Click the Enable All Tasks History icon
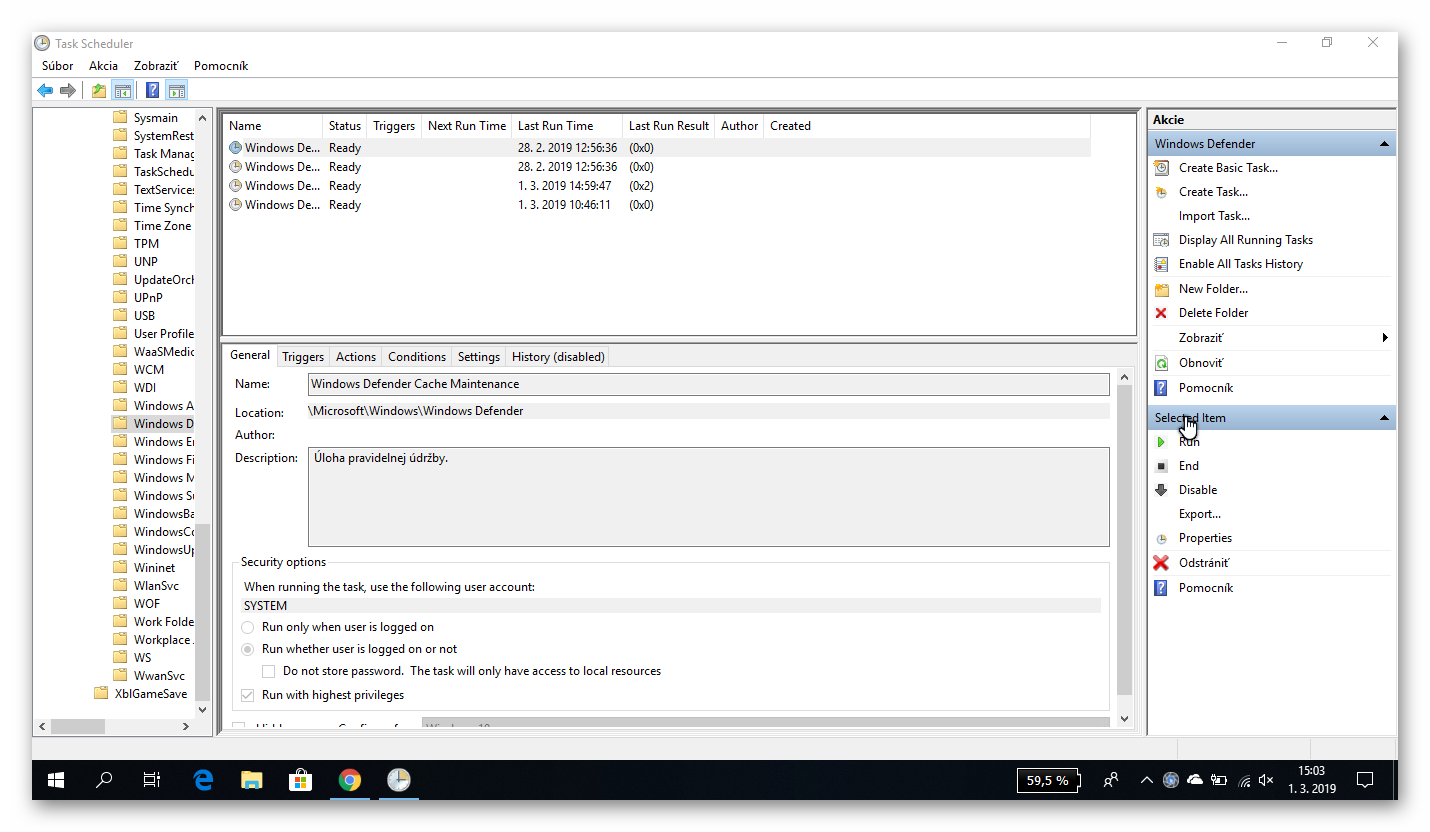The width and height of the screenshot is (1430, 832). [x=1161, y=264]
